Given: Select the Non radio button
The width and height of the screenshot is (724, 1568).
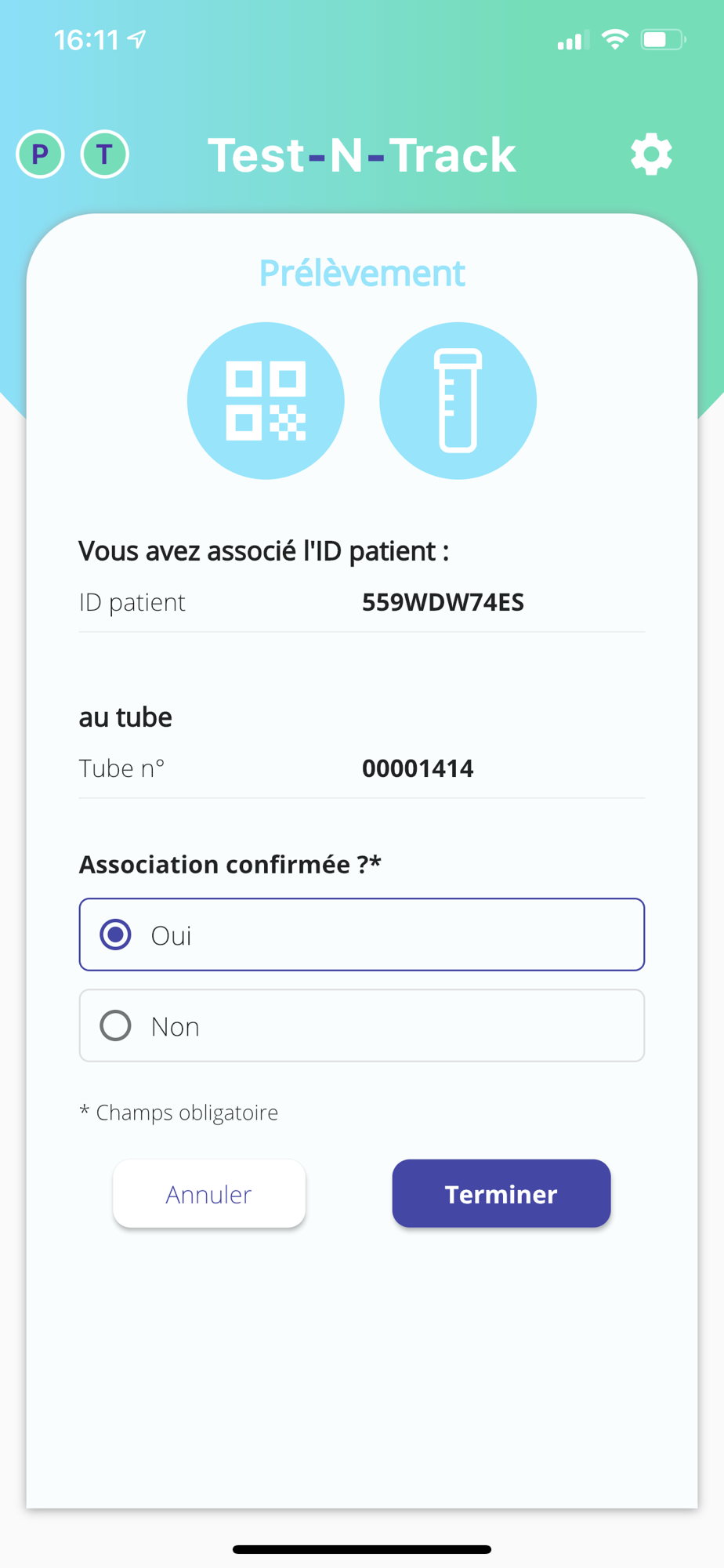Looking at the screenshot, I should pyautogui.click(x=116, y=1025).
